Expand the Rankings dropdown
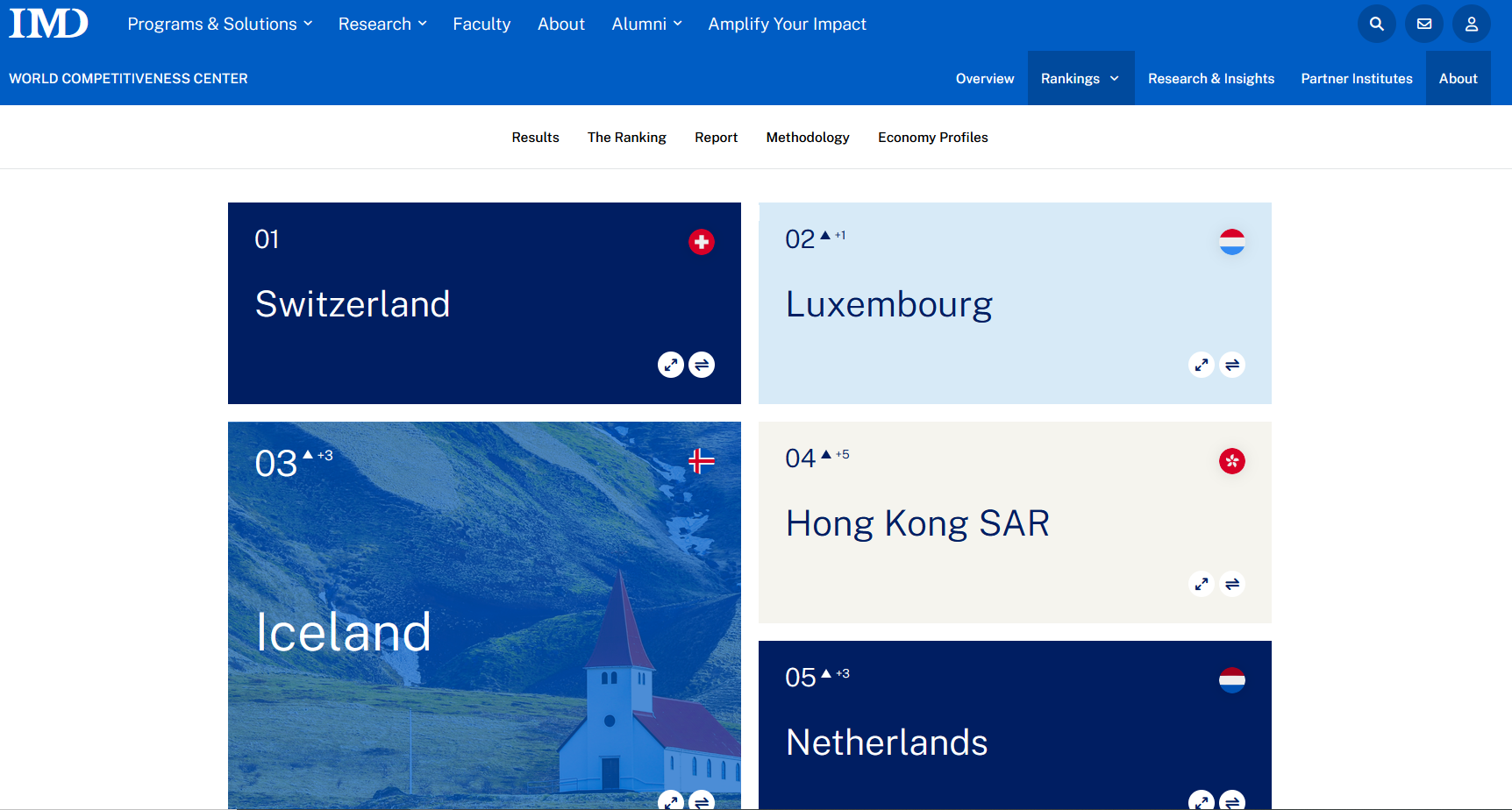1512x810 pixels. tap(1081, 78)
